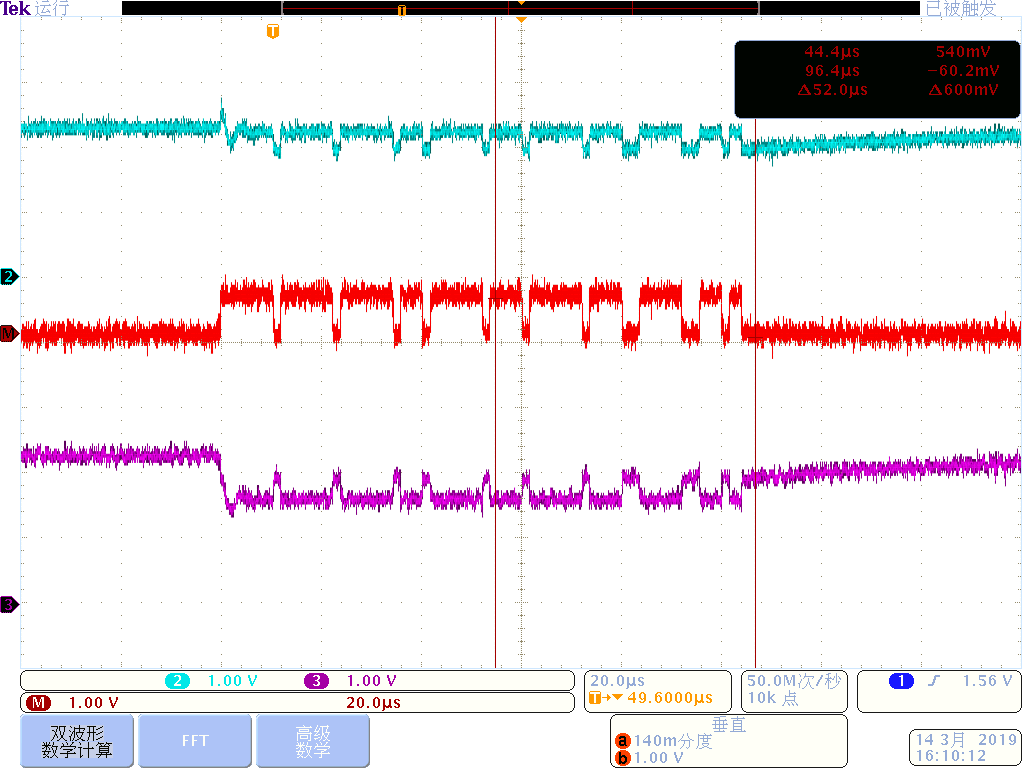Click the 540mV cursor voltage readout
Screen dimensions: 1024x768
963,52
